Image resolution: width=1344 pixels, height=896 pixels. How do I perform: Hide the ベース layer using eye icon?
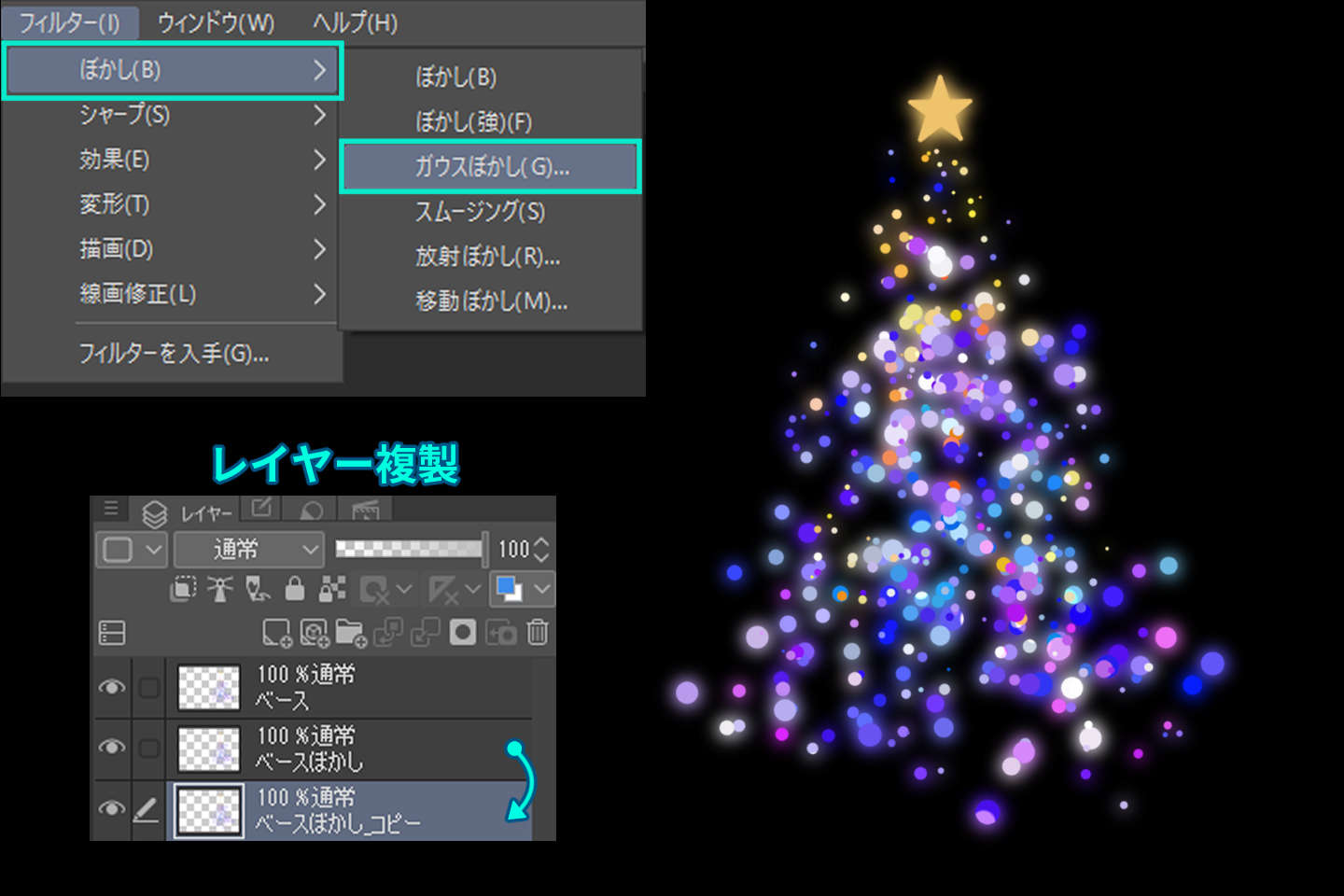pos(112,687)
